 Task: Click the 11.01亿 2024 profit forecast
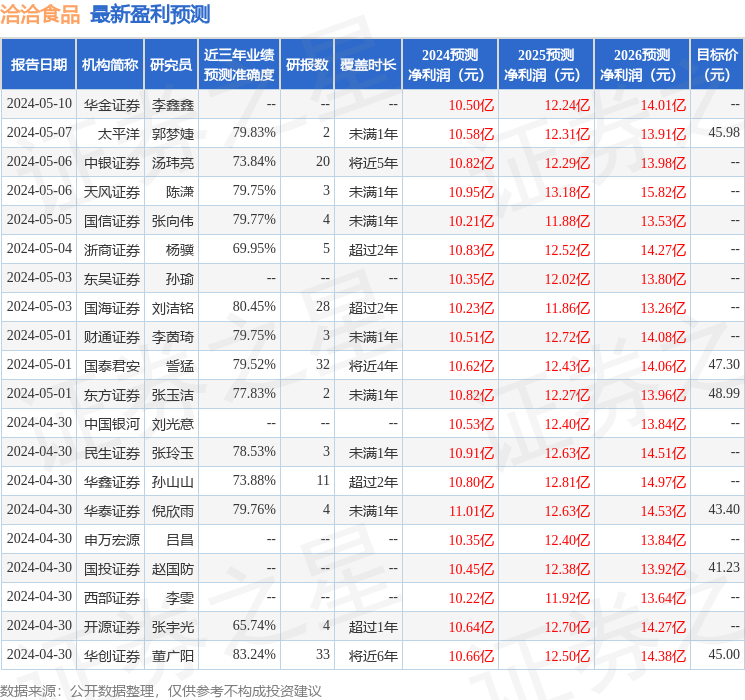[x=471, y=511]
